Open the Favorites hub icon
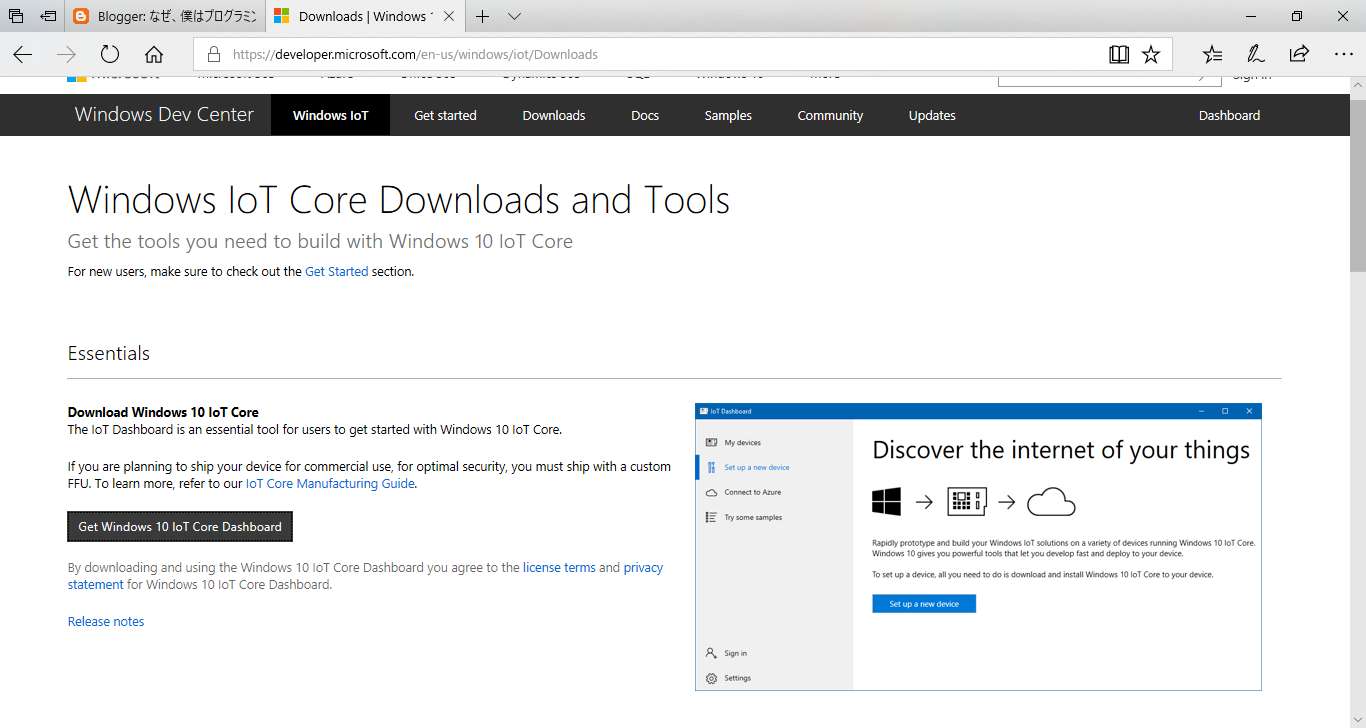The image size is (1366, 728). (1212, 54)
